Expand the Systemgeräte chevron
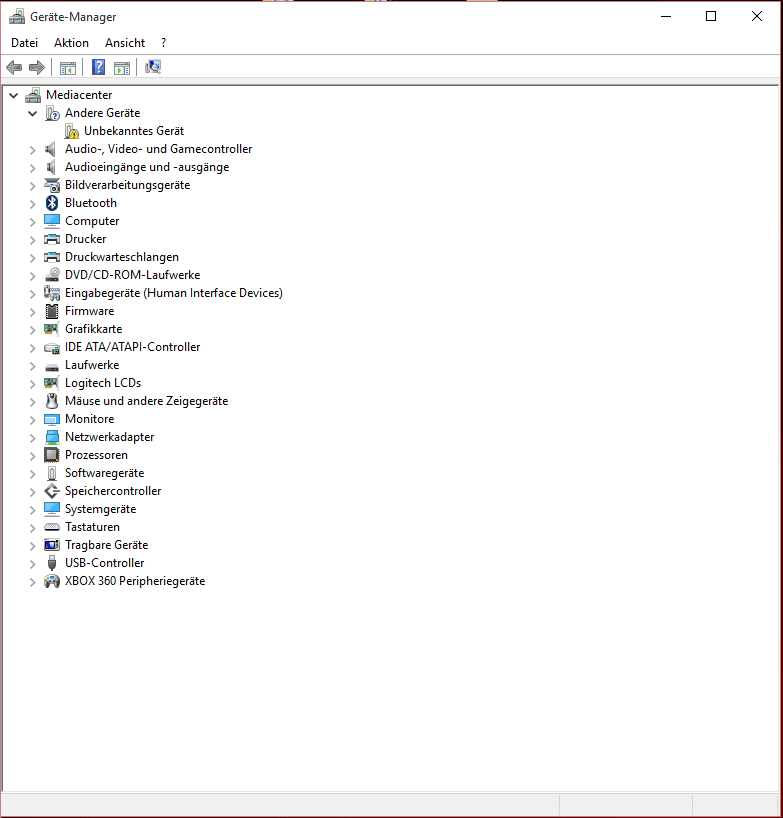 pyautogui.click(x=33, y=510)
